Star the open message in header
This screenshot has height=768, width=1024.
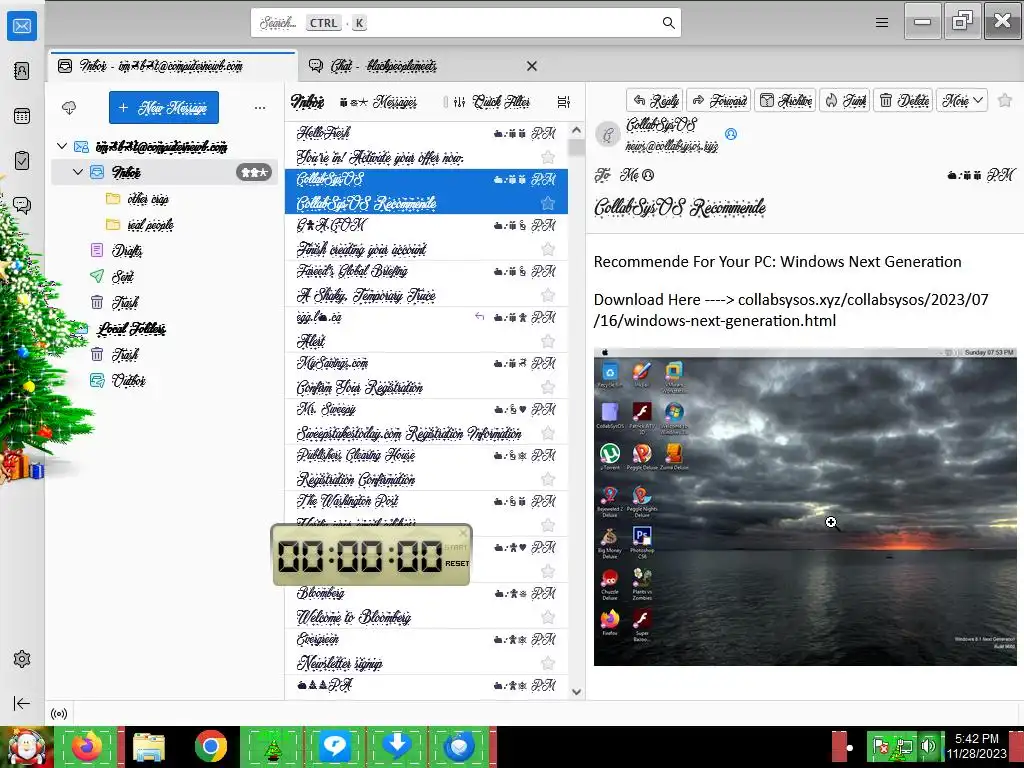click(x=1005, y=101)
